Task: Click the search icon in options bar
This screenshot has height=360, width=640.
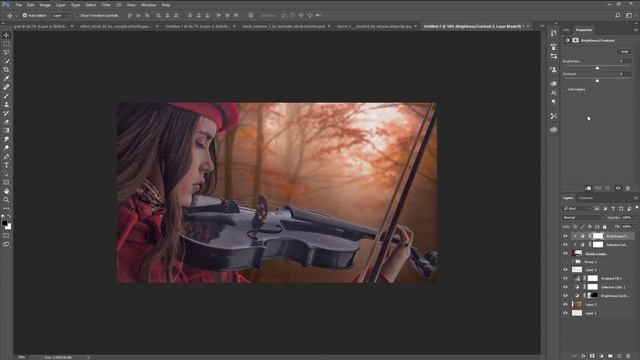Action: click(618, 16)
